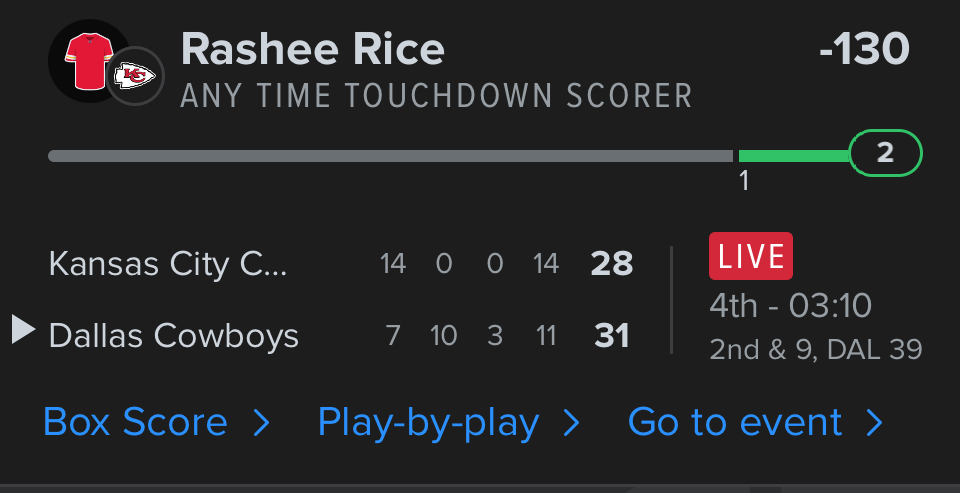Click the gray portion of the touchdown progress bar

(x=390, y=156)
